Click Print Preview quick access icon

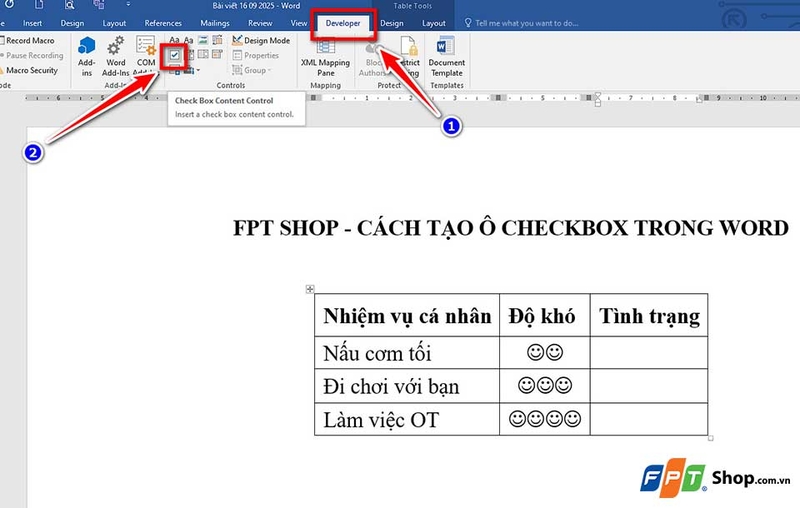click(x=70, y=5)
